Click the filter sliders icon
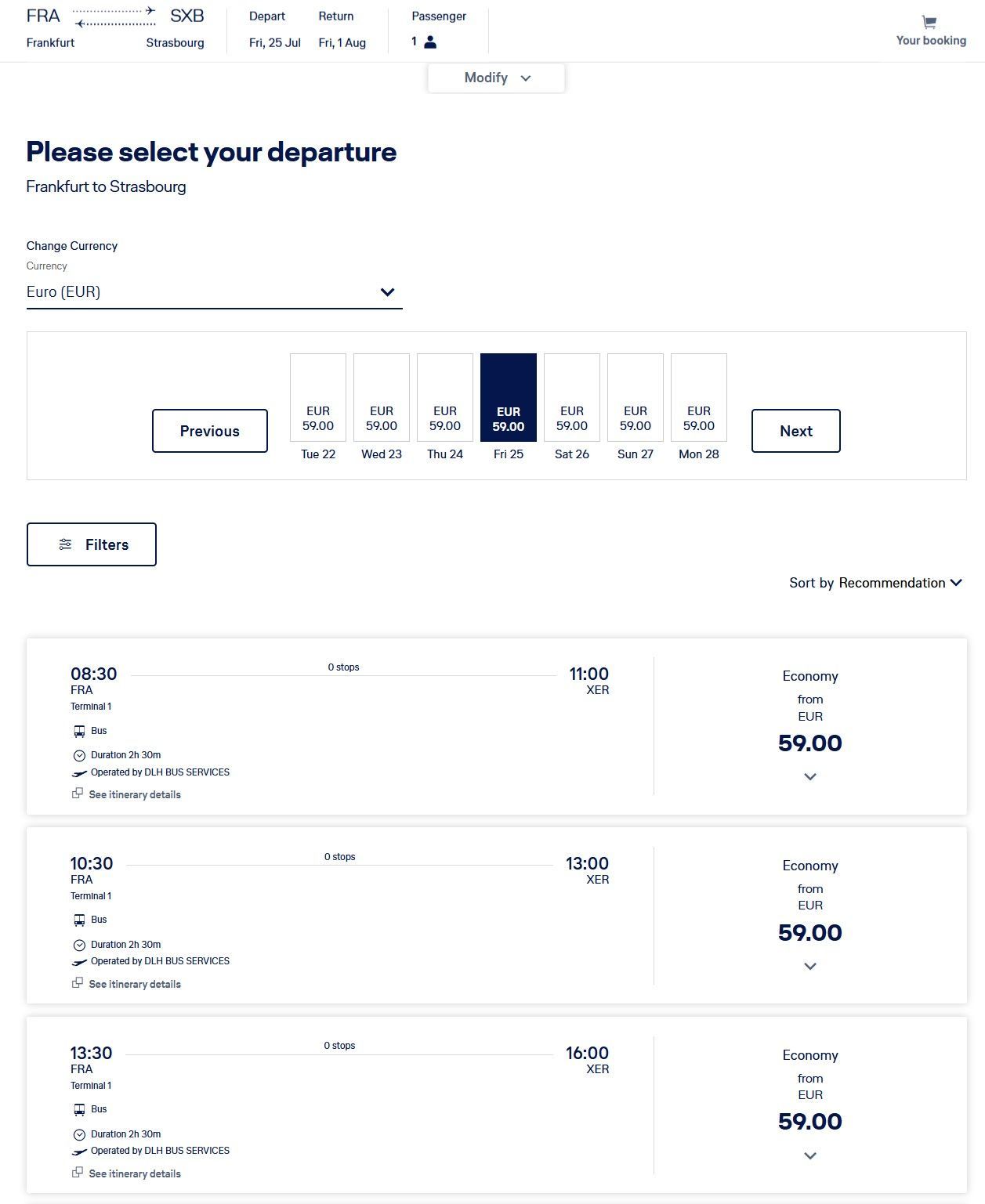Image resolution: width=985 pixels, height=1204 pixels. click(66, 544)
